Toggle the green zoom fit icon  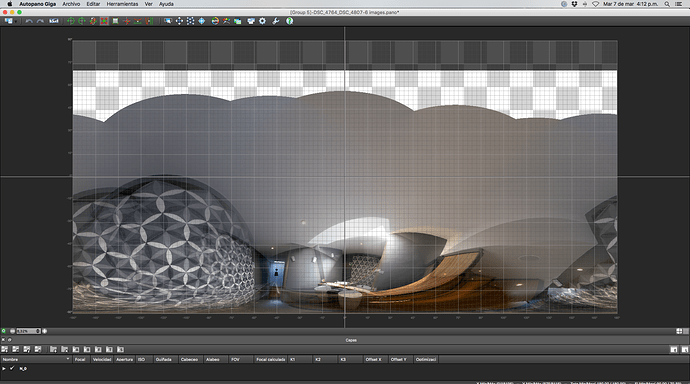pyautogui.click(x=4, y=331)
